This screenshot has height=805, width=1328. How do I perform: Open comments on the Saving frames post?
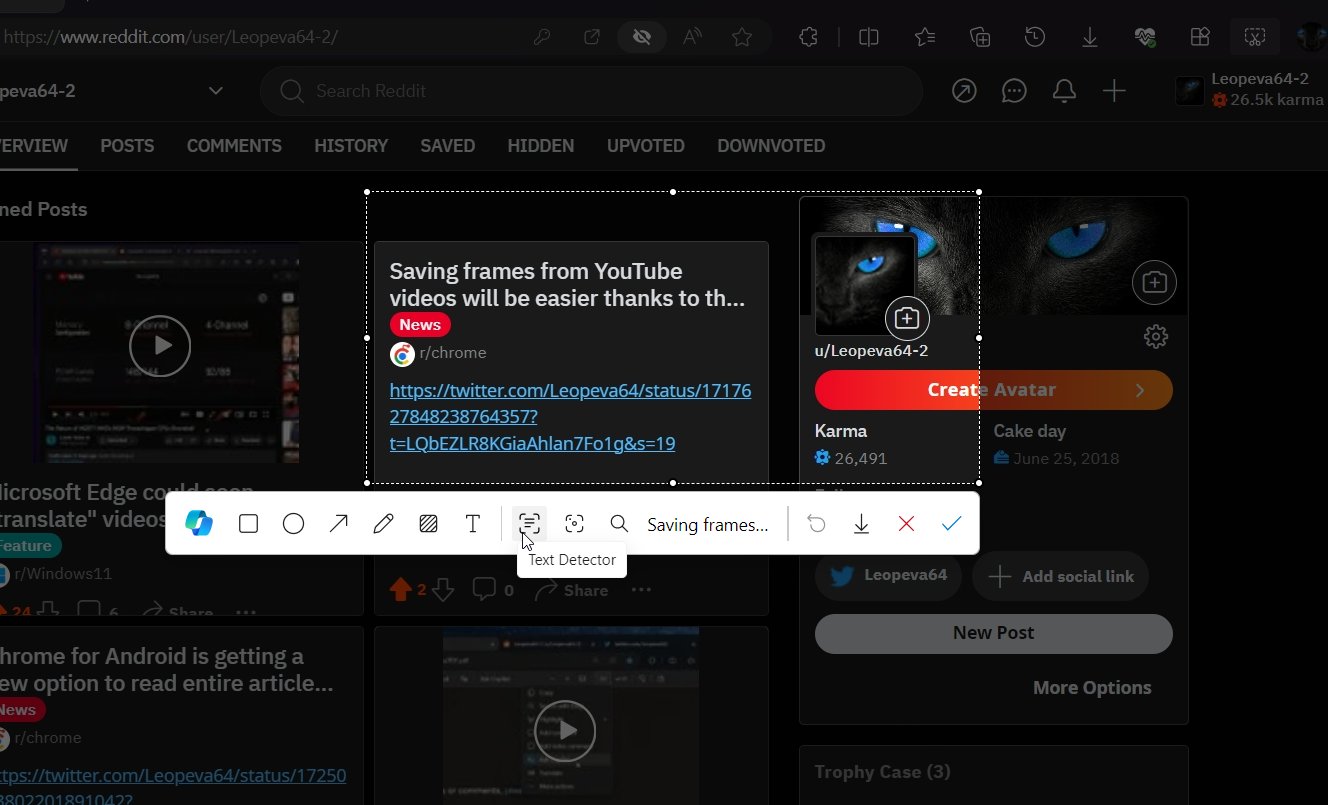click(x=493, y=590)
